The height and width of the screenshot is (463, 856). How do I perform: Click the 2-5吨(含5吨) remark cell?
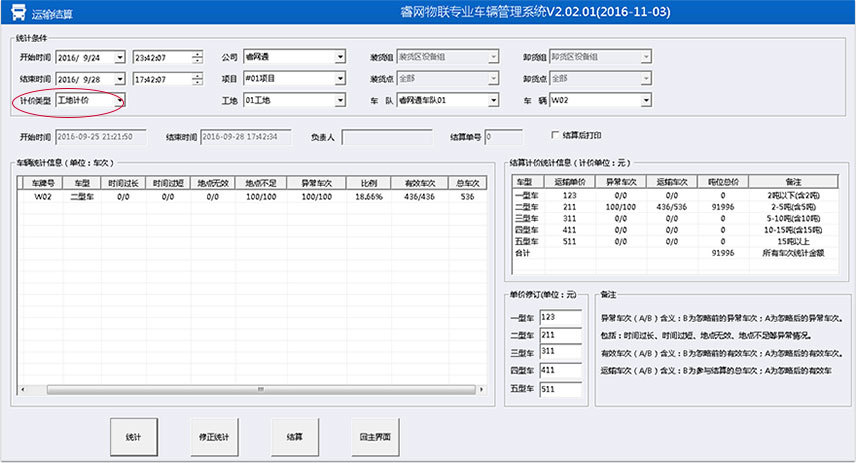[793, 207]
